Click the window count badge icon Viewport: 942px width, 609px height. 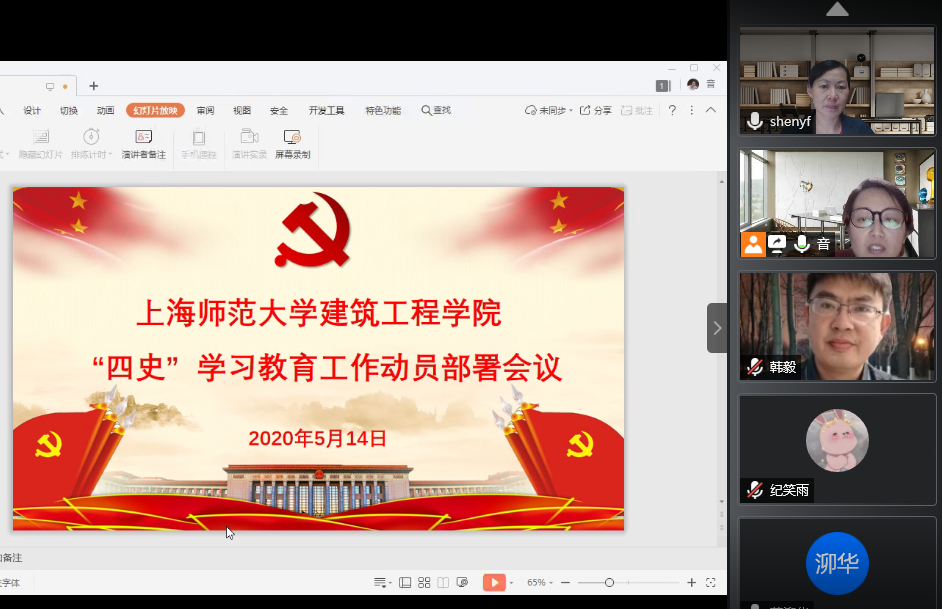click(x=663, y=86)
